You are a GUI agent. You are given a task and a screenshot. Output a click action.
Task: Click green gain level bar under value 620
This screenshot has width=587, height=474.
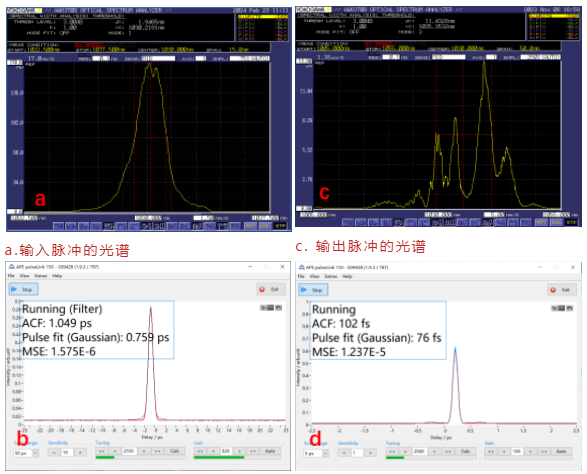coord(219,457)
